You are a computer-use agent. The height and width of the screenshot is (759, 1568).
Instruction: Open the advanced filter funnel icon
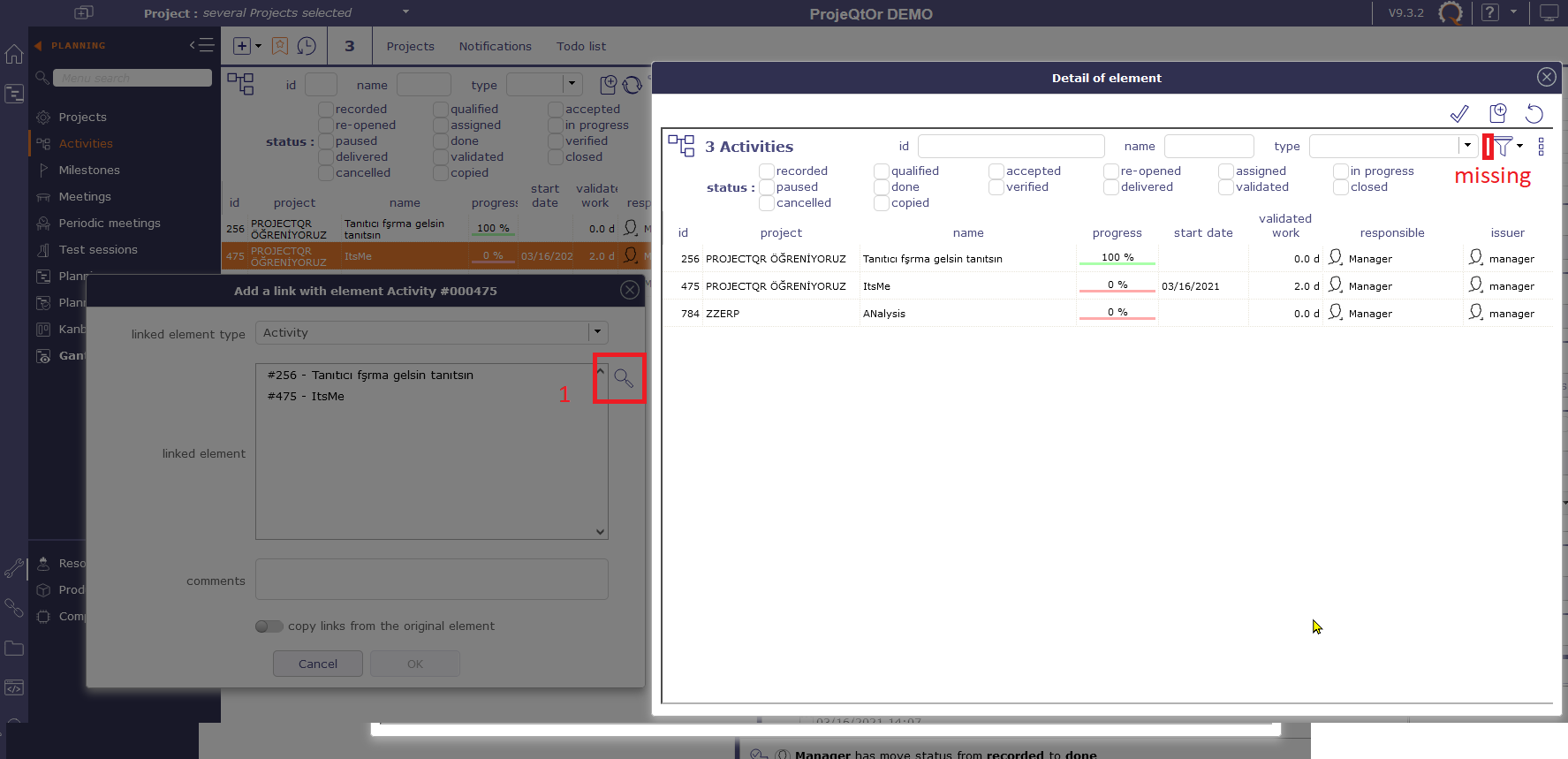tap(1504, 146)
